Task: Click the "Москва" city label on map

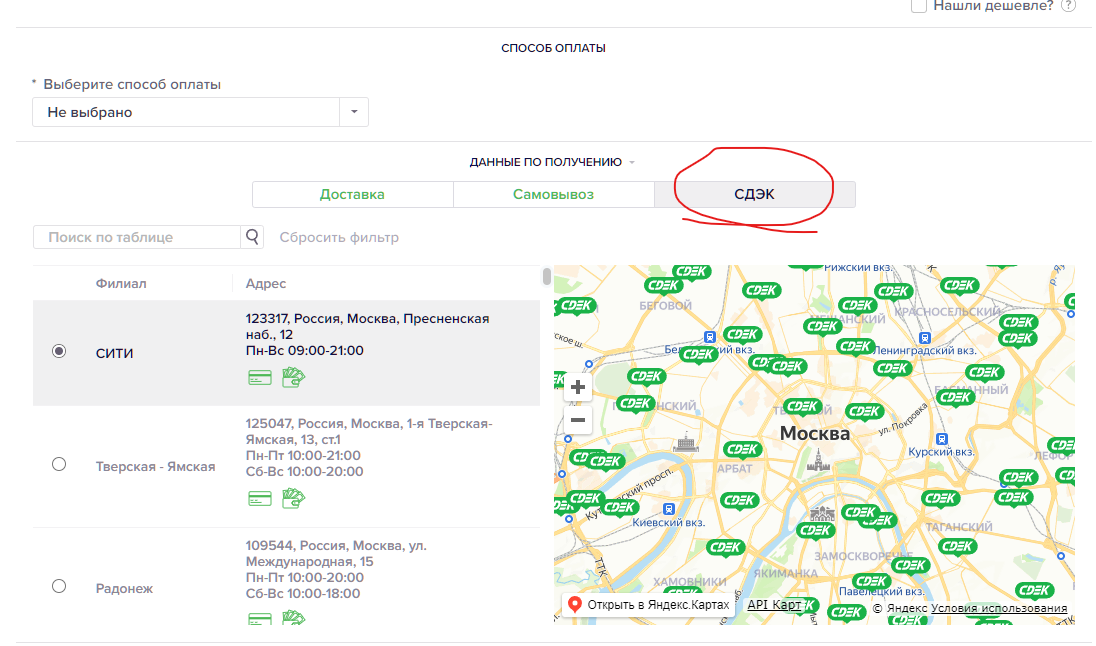Action: pyautogui.click(x=815, y=433)
